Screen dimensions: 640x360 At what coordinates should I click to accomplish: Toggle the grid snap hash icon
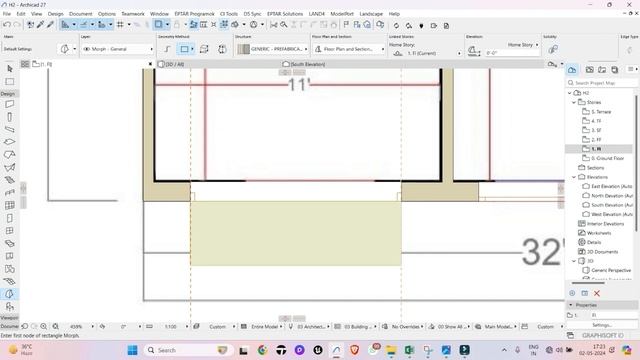pyautogui.click(x=120, y=25)
